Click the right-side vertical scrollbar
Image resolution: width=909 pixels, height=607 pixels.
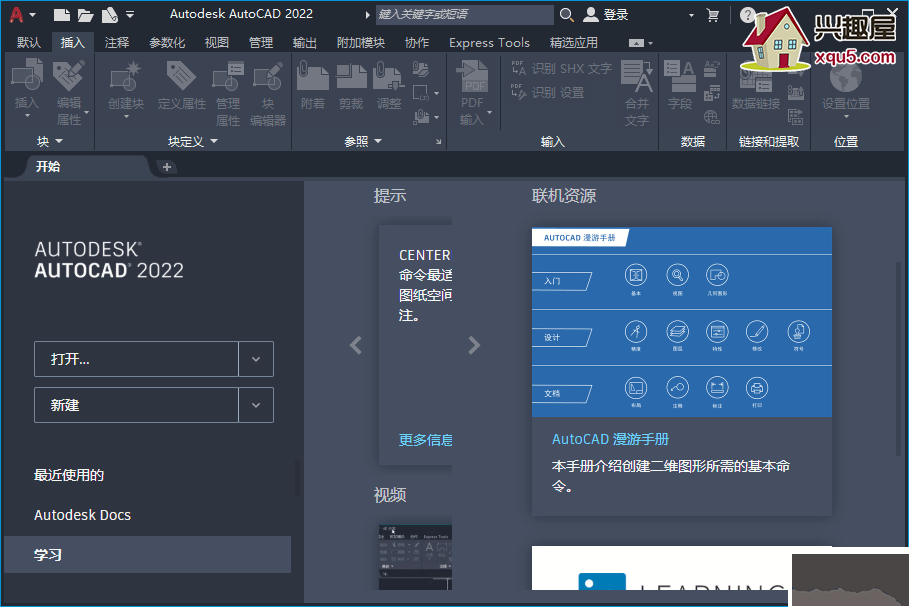click(899, 357)
